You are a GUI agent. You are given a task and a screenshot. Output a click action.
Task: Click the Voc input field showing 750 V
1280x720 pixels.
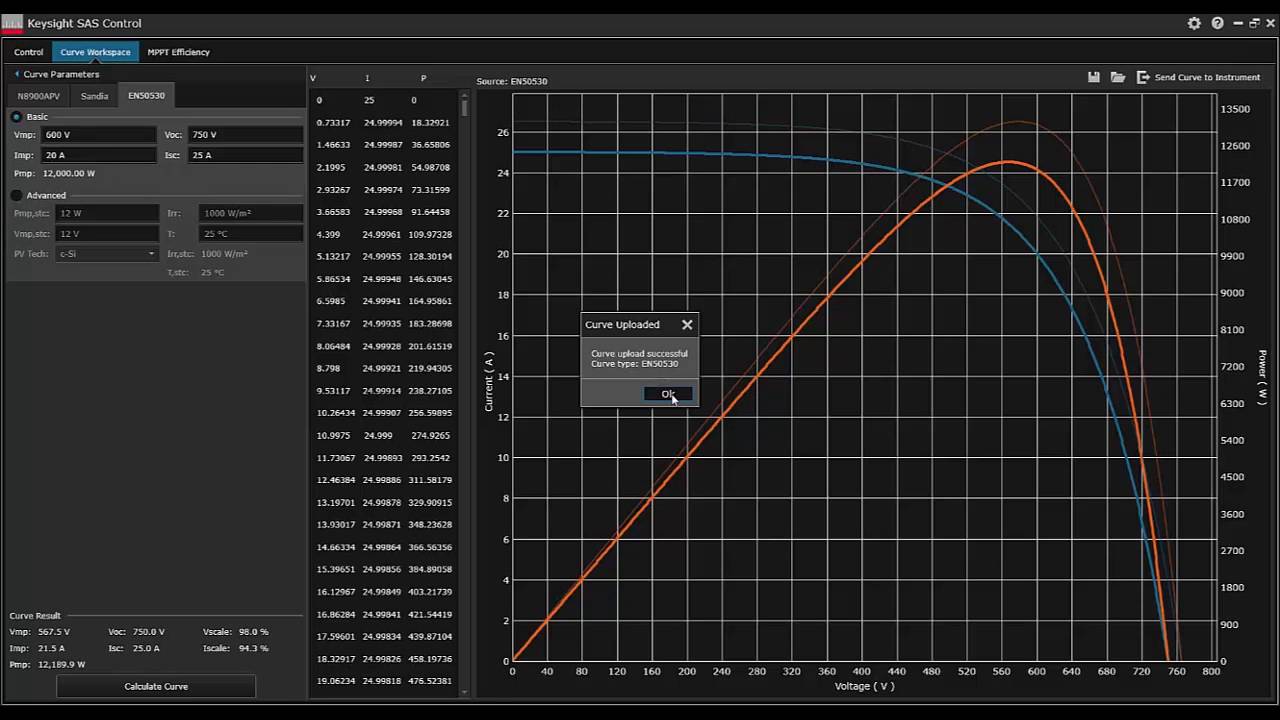pos(246,134)
